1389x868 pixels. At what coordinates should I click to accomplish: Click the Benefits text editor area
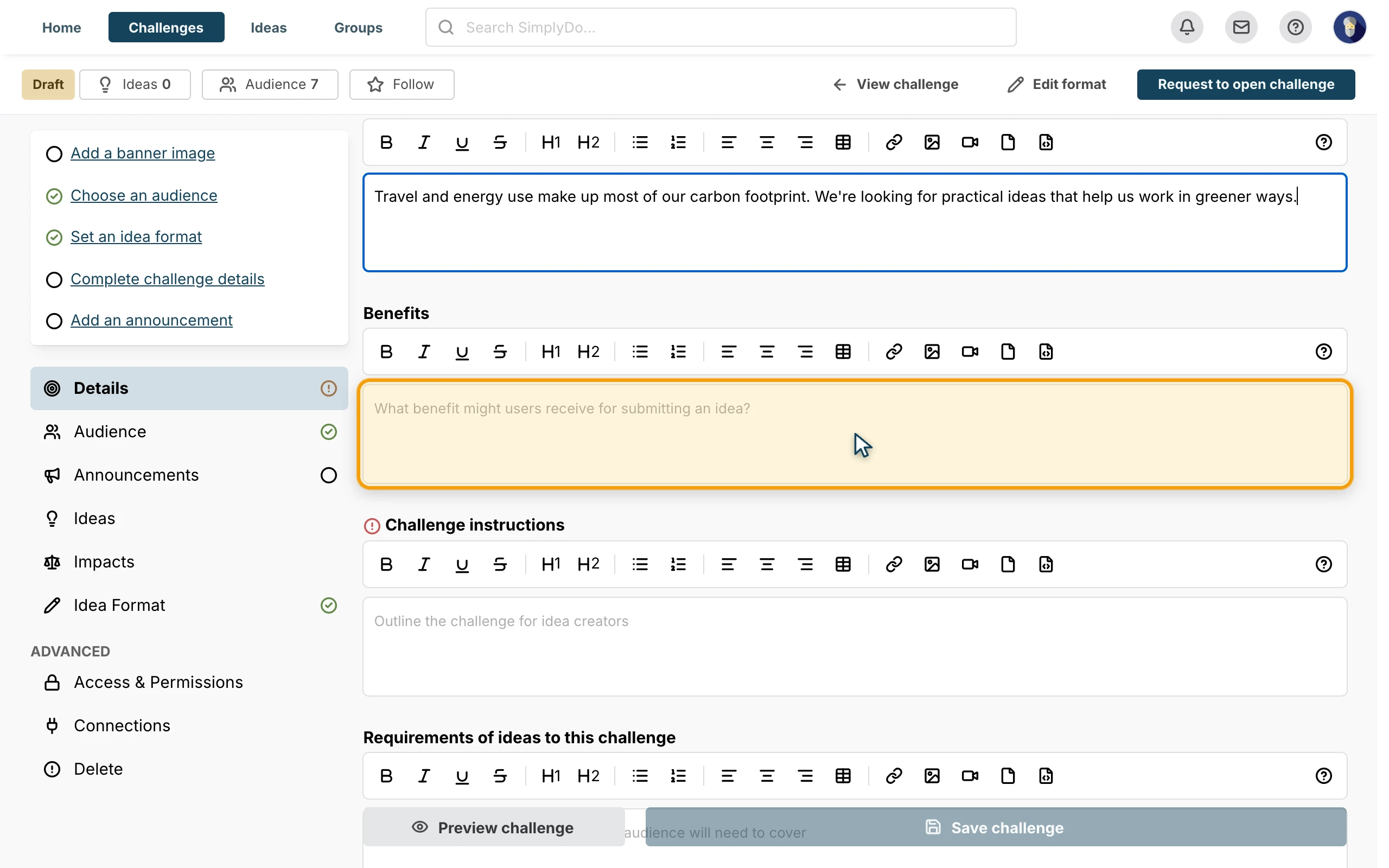point(855,435)
